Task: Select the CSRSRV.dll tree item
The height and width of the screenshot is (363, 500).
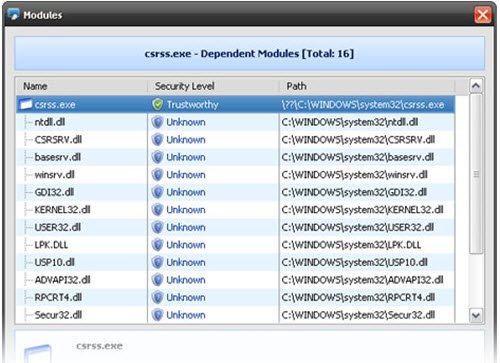Action: pyautogui.click(x=58, y=140)
